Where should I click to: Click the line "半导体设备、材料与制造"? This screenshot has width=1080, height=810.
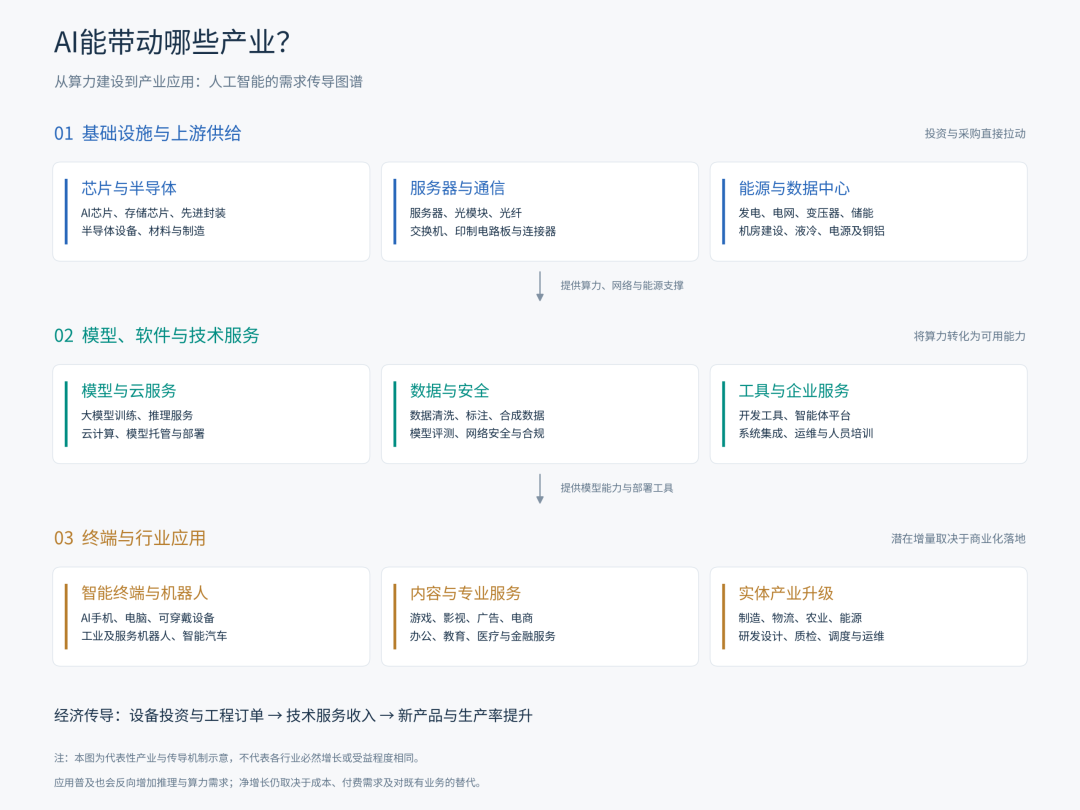[x=143, y=231]
